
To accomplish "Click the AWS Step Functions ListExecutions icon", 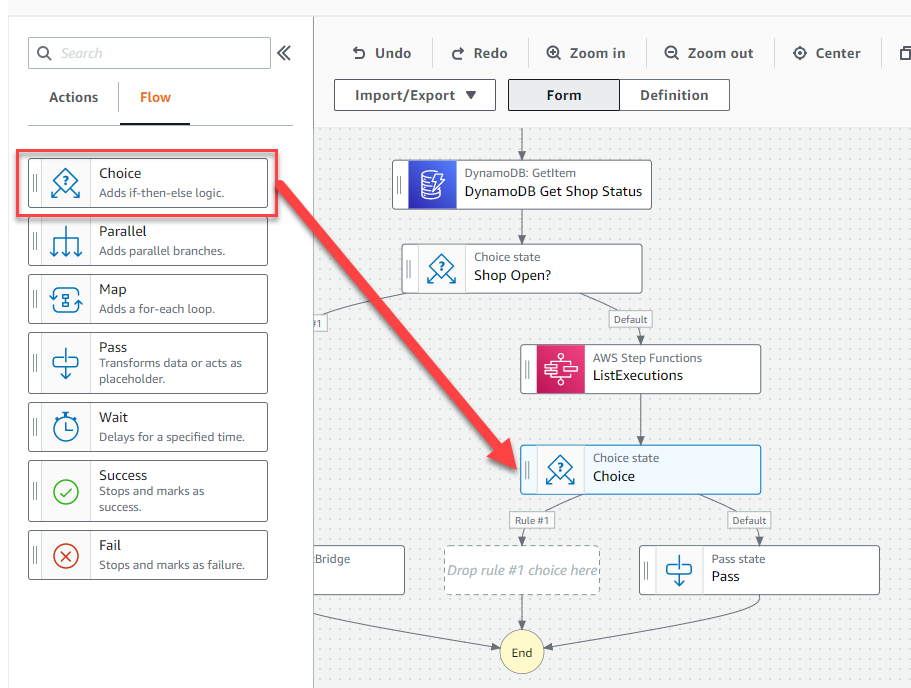I will click(561, 369).
